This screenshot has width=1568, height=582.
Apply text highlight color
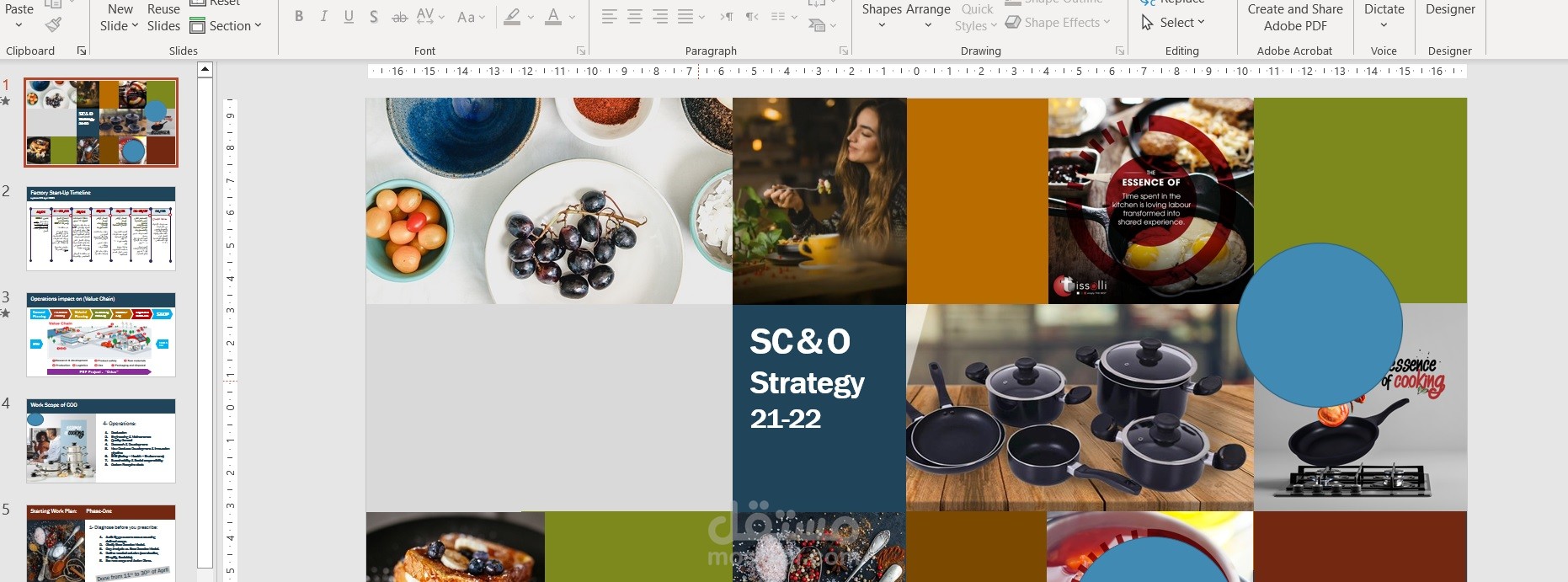click(512, 16)
